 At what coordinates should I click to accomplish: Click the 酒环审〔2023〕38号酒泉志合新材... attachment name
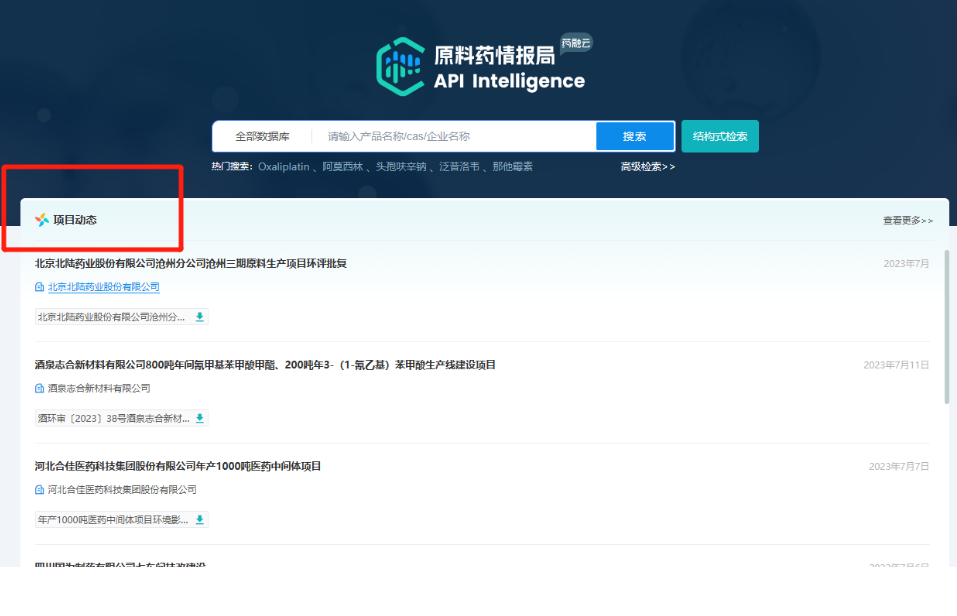tap(114, 418)
